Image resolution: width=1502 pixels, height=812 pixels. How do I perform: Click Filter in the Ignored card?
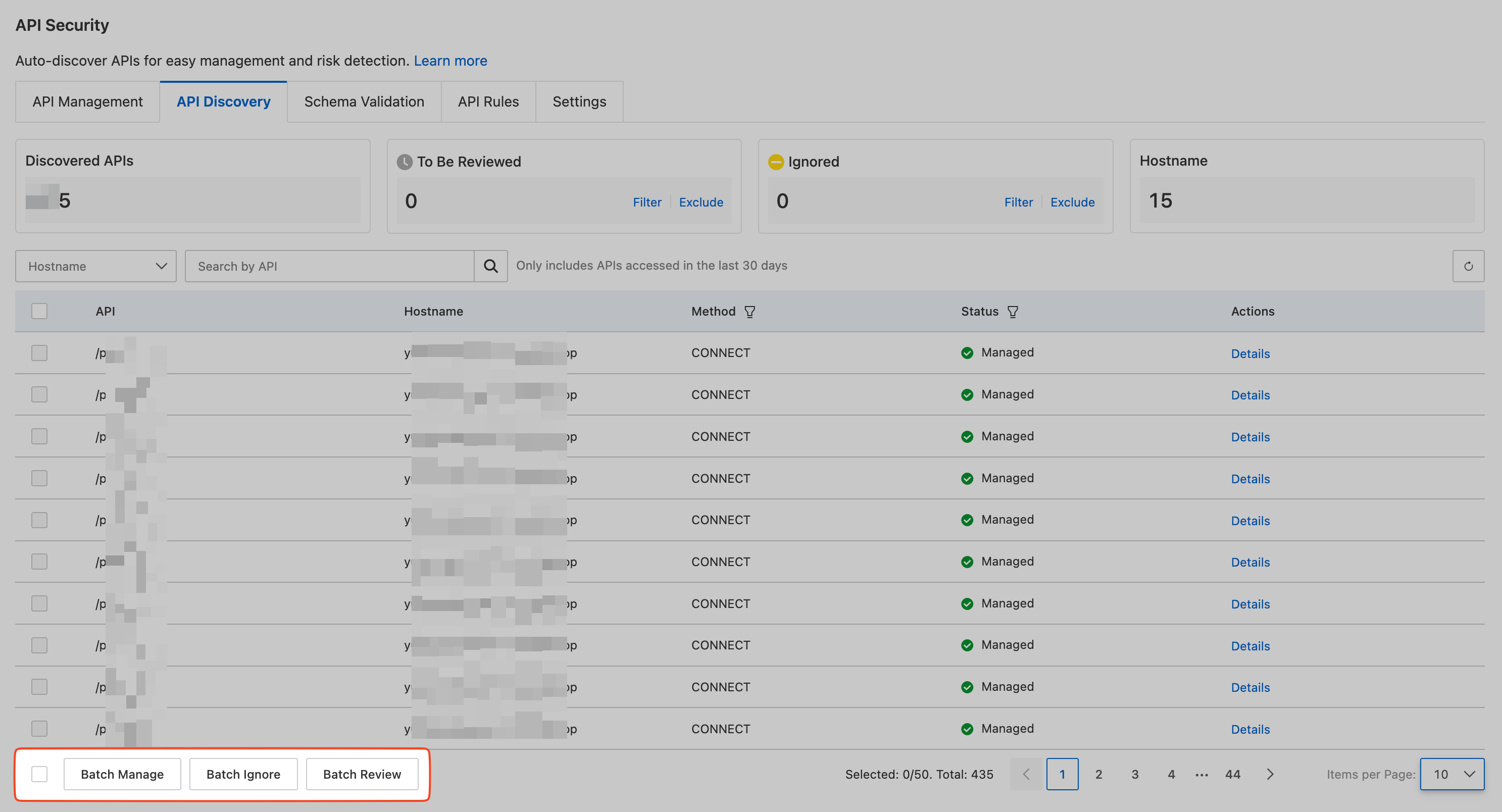click(x=1018, y=202)
